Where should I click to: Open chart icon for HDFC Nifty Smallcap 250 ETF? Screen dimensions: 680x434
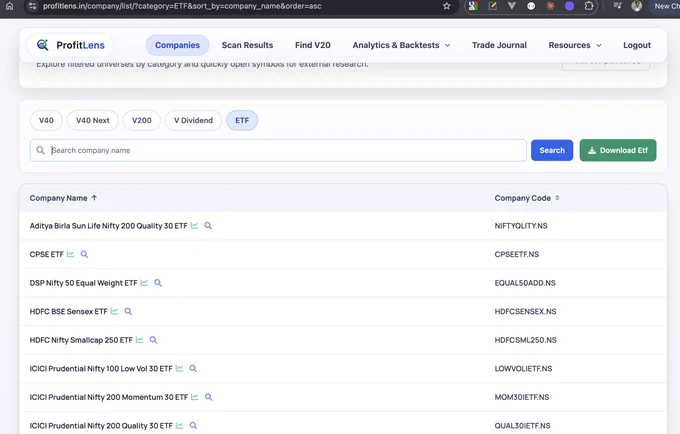139,340
